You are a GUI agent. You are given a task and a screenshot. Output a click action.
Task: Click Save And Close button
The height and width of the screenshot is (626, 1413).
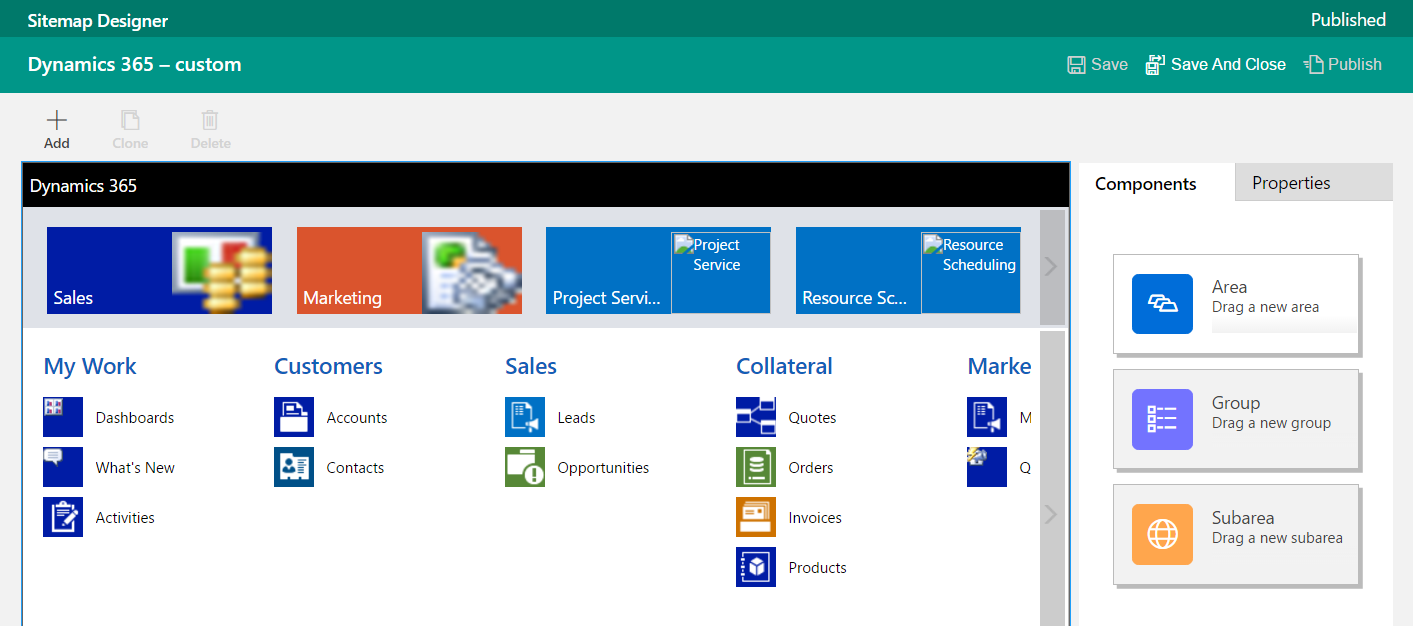coord(1216,65)
